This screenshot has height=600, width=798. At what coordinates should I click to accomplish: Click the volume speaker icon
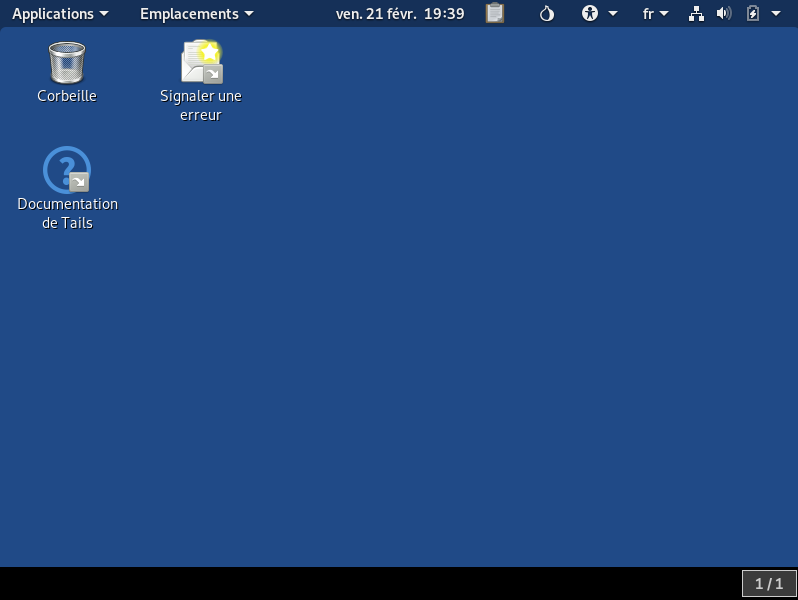click(724, 14)
